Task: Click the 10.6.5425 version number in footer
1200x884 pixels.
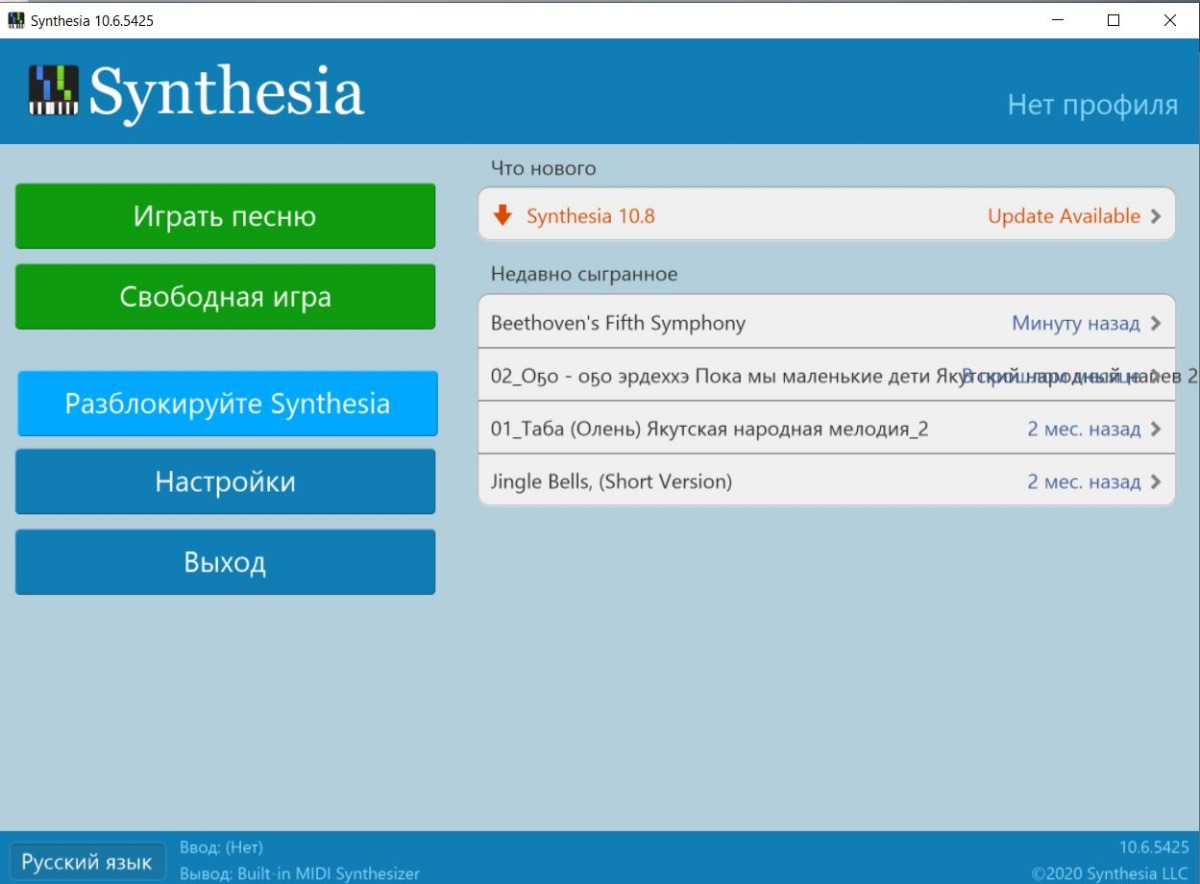Action: (1154, 848)
